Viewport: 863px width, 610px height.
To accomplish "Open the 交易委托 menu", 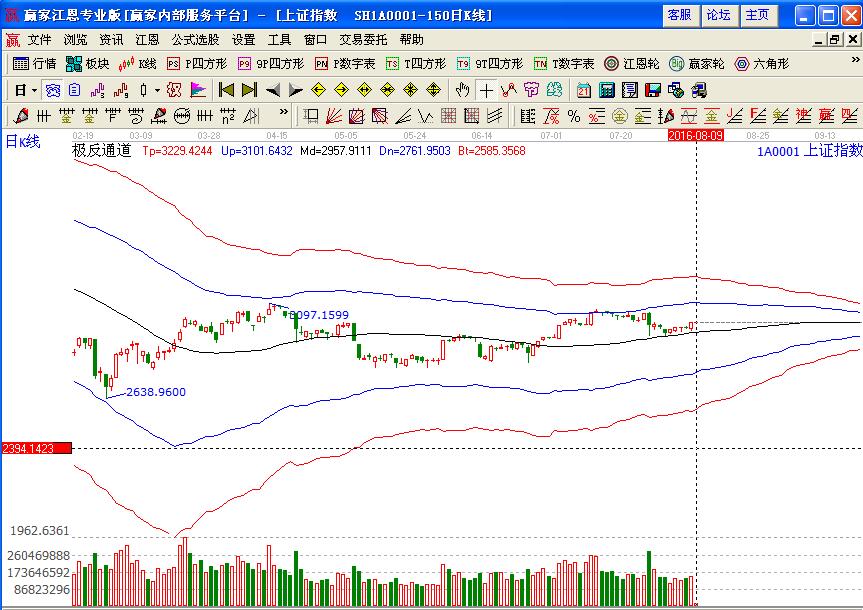I will pyautogui.click(x=364, y=40).
